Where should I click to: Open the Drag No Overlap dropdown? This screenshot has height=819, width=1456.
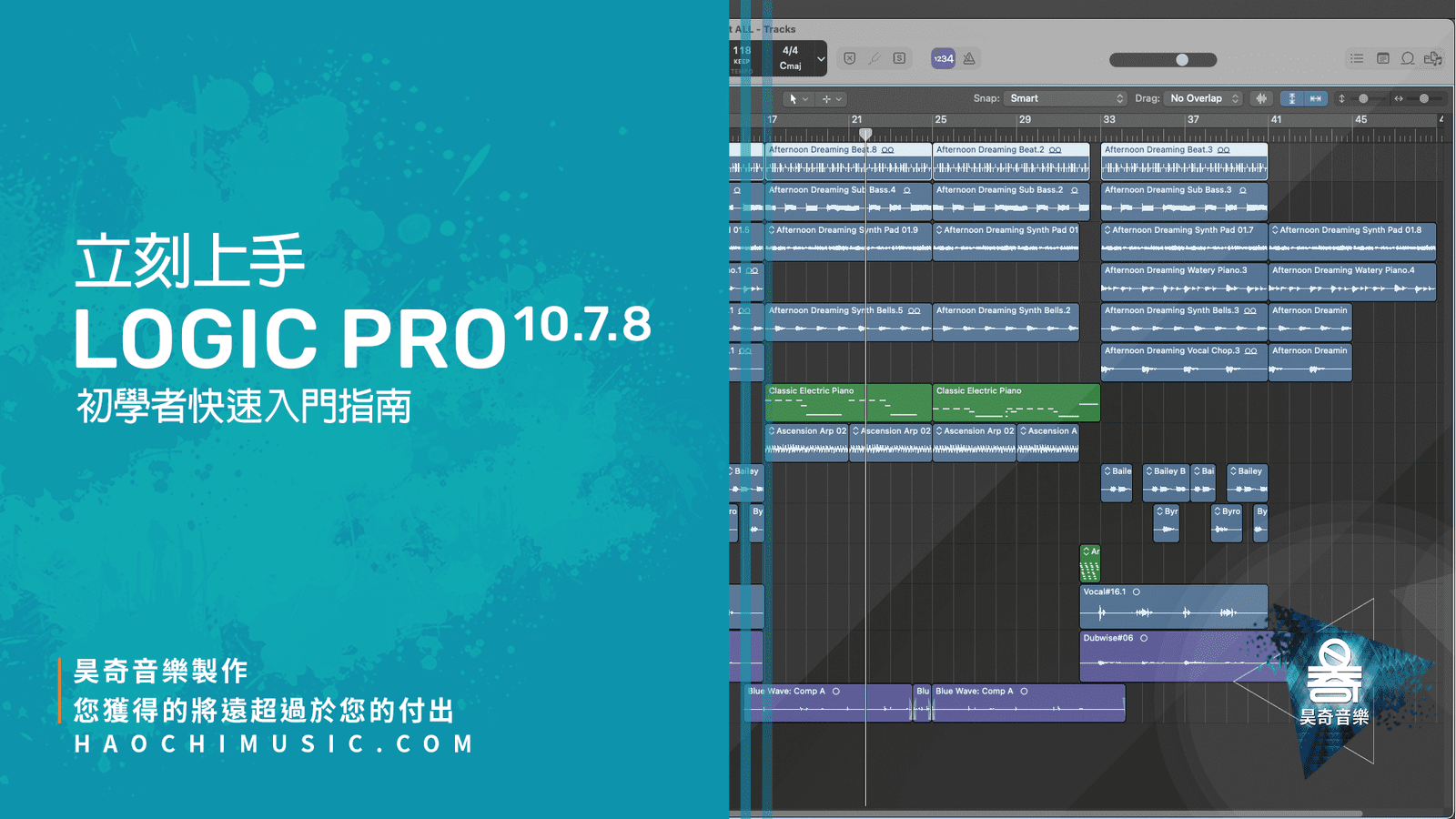coord(1203,98)
